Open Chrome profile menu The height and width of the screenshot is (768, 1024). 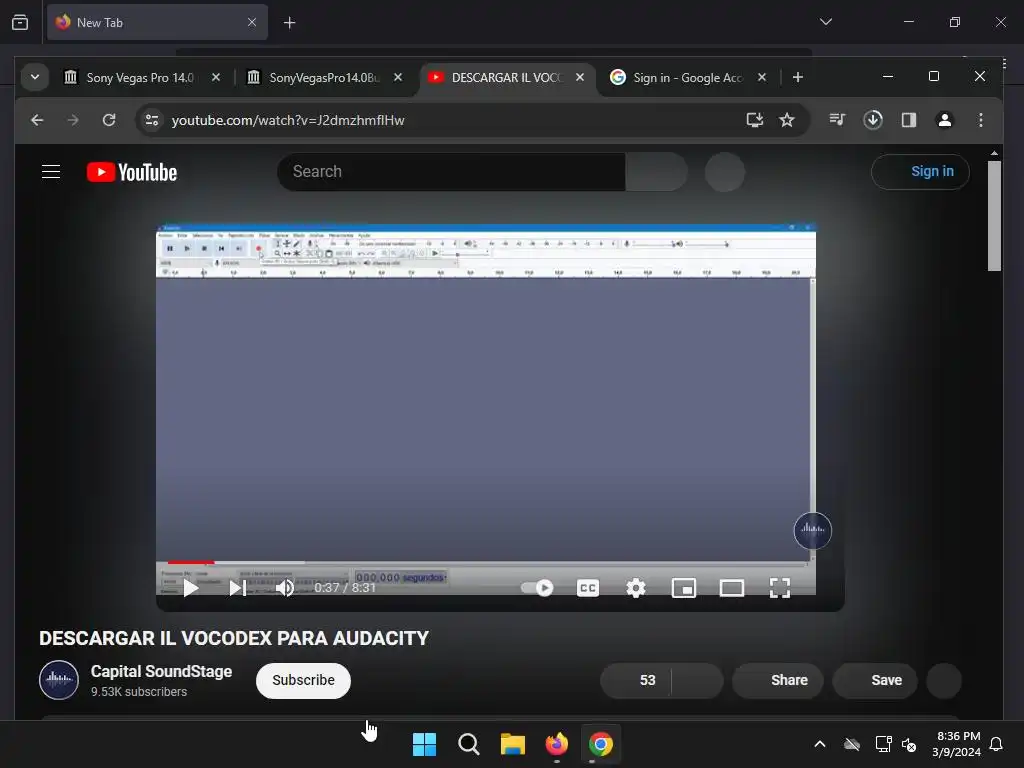click(945, 120)
